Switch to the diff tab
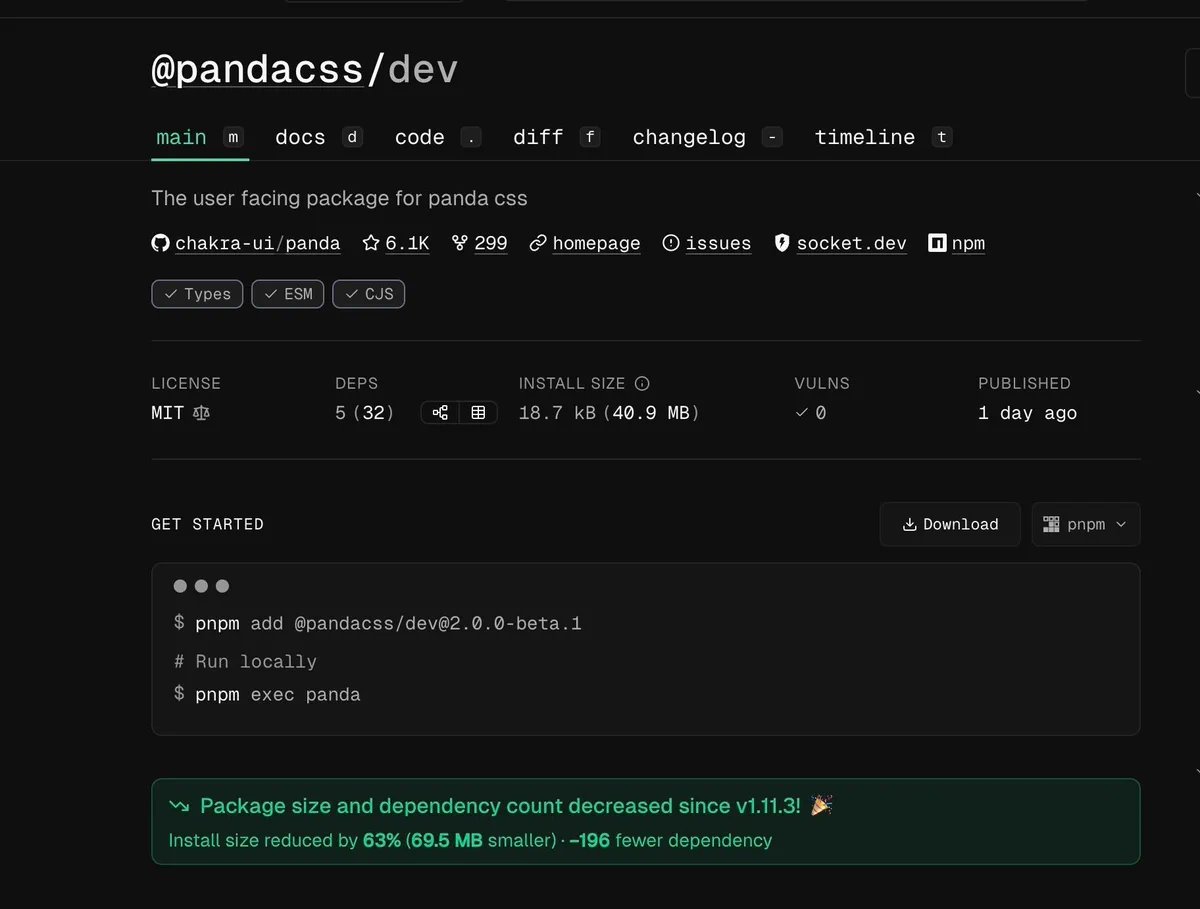The width and height of the screenshot is (1200, 909). click(556, 137)
